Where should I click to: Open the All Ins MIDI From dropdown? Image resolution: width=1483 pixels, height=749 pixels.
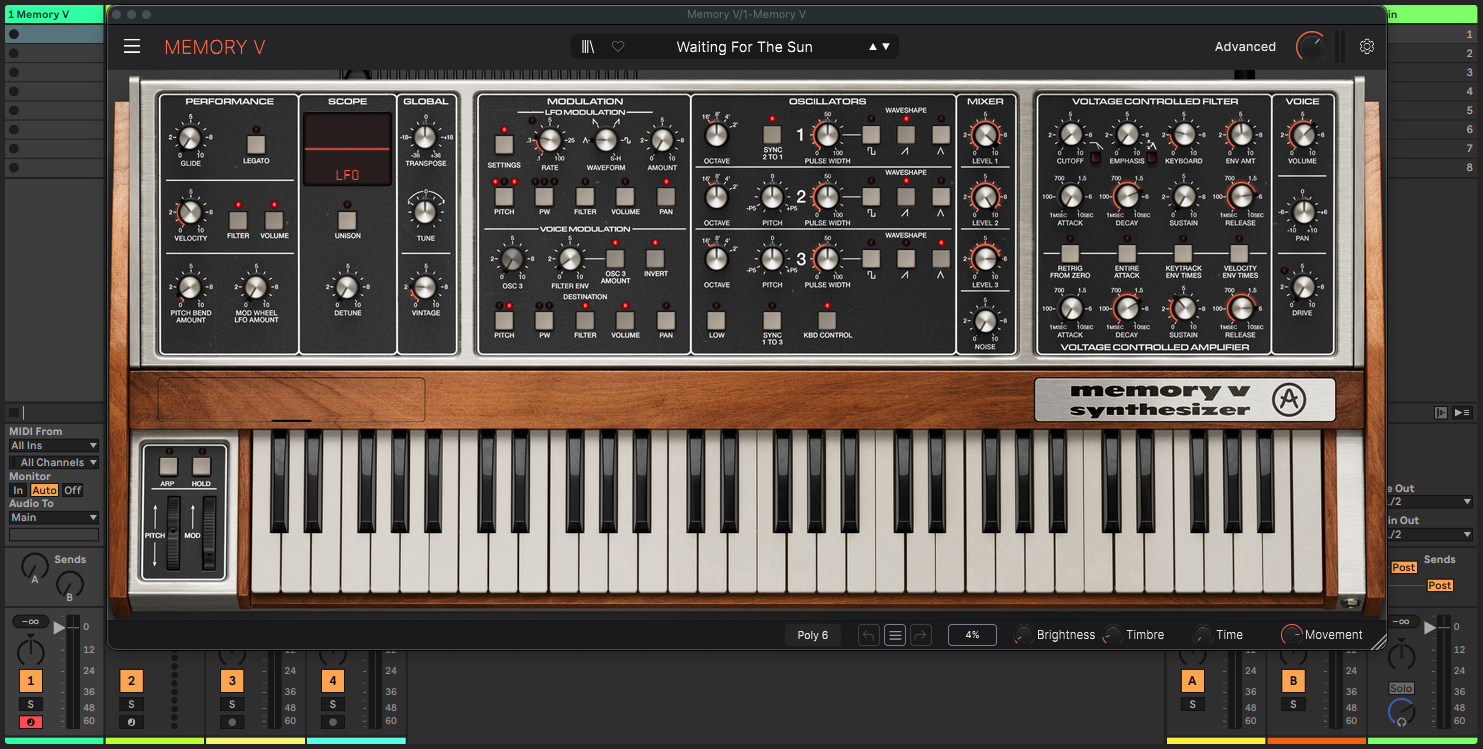(54, 445)
